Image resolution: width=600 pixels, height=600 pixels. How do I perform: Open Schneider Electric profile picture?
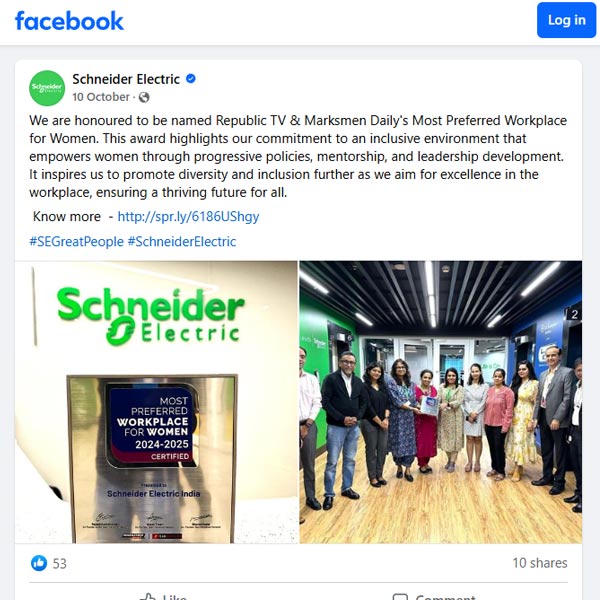[x=47, y=88]
